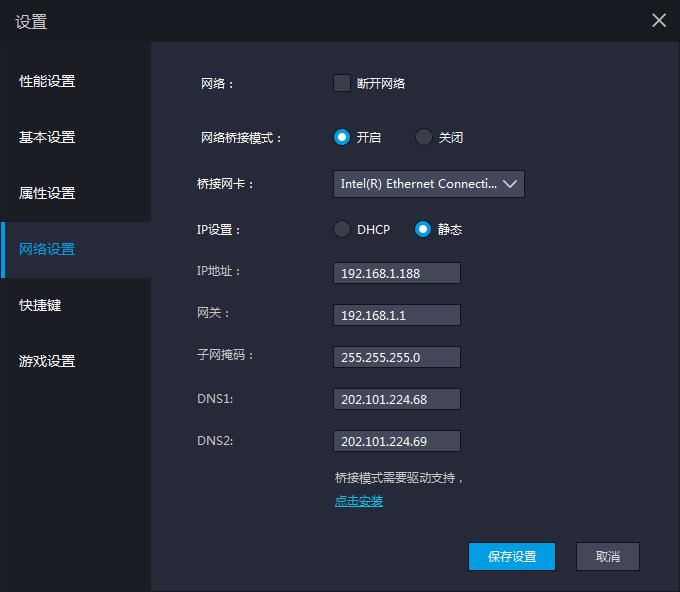Viewport: 680px width, 592px height.
Task: Switch to 基本设置 tab
Action: click(75, 137)
